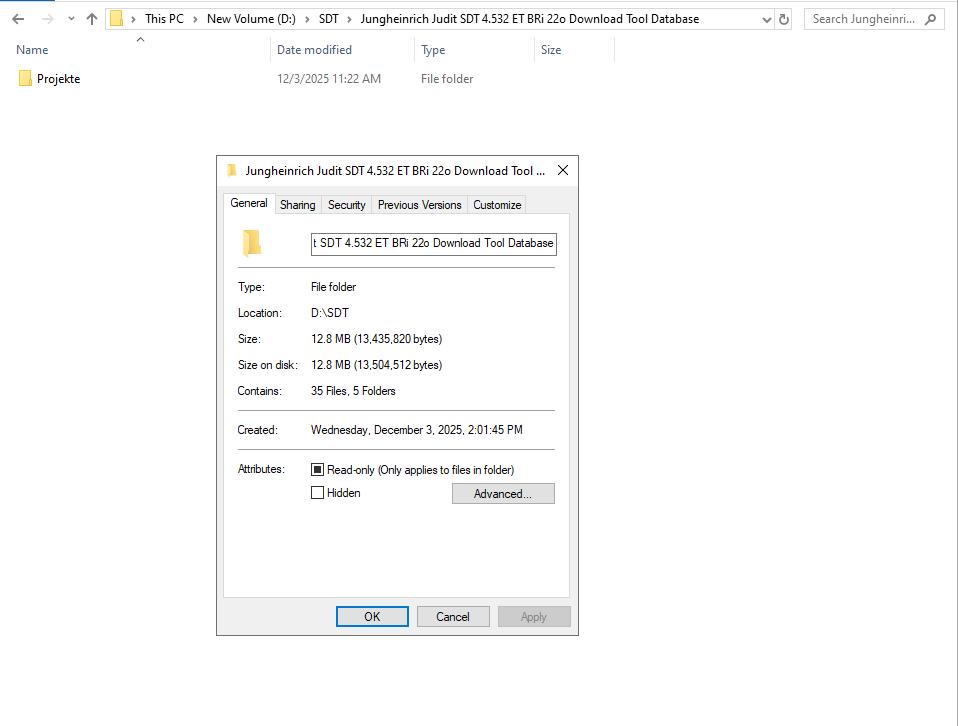Click the Forward navigation arrow

point(47,19)
